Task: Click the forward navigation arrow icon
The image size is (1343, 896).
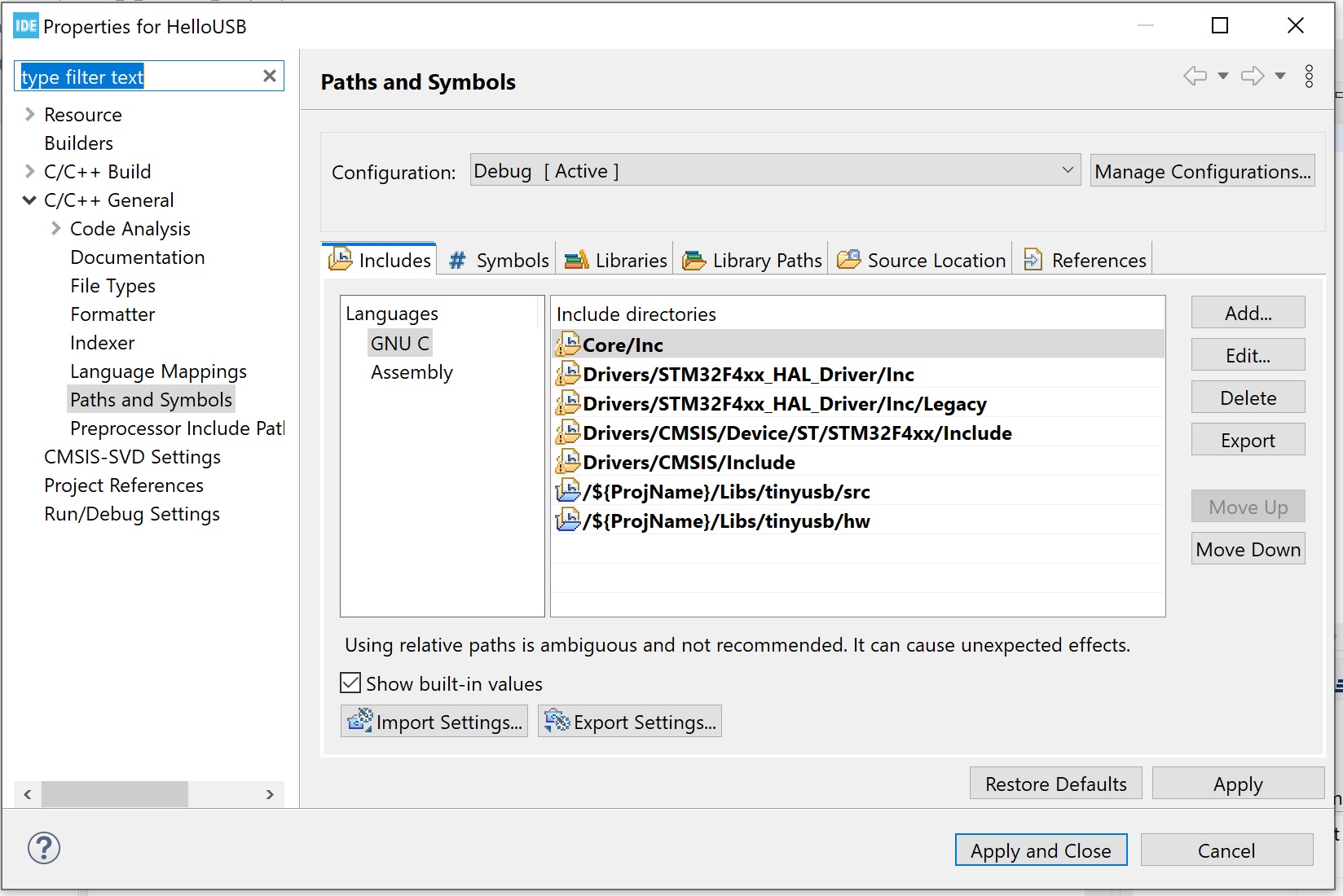Action: pyautogui.click(x=1253, y=75)
